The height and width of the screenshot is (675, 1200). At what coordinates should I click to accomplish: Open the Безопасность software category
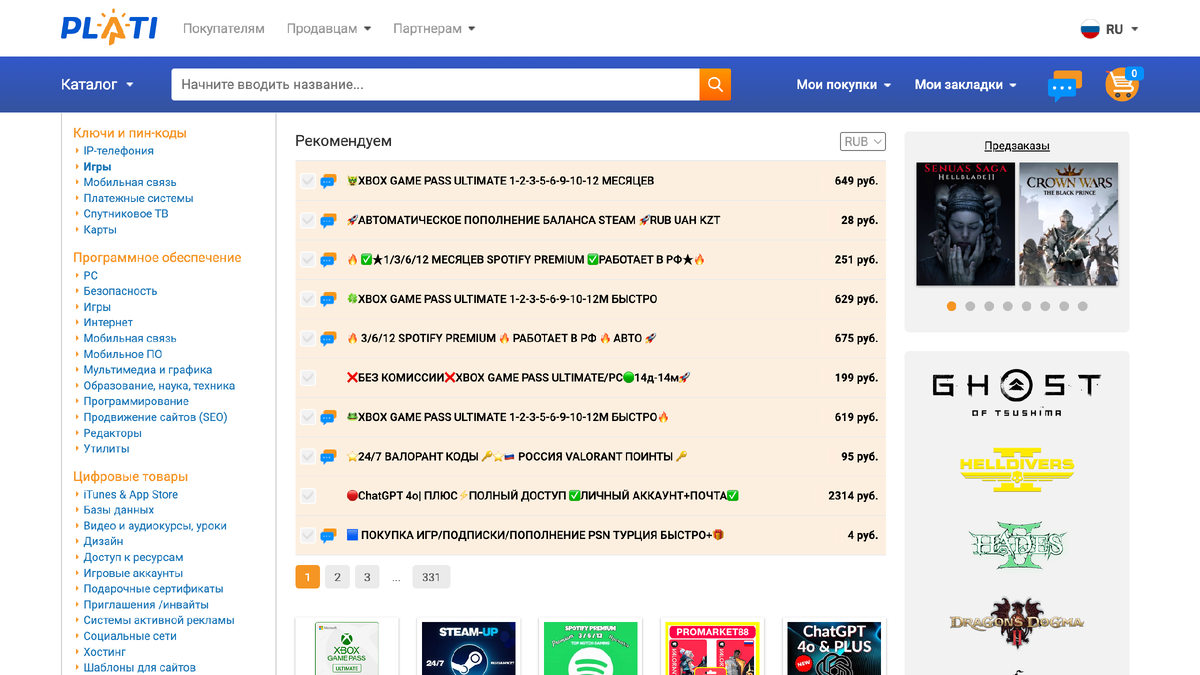pos(120,291)
